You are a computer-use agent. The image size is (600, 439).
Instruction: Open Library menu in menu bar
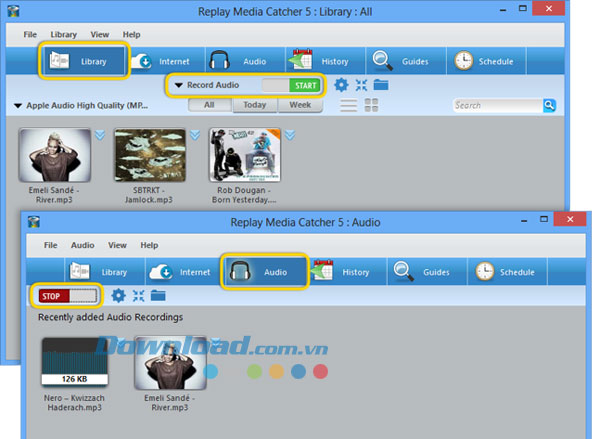[x=64, y=34]
